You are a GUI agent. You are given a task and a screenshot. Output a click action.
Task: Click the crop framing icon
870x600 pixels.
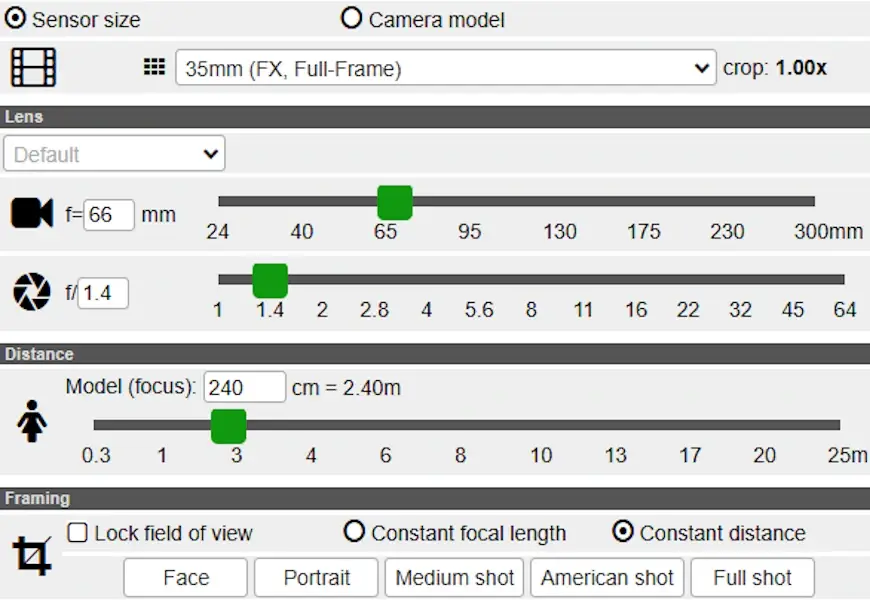click(32, 555)
